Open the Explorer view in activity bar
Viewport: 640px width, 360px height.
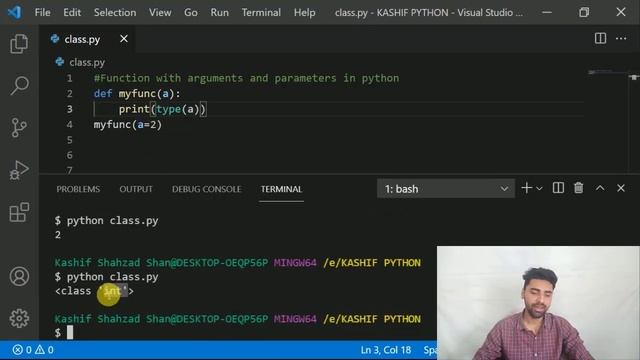pos(19,43)
